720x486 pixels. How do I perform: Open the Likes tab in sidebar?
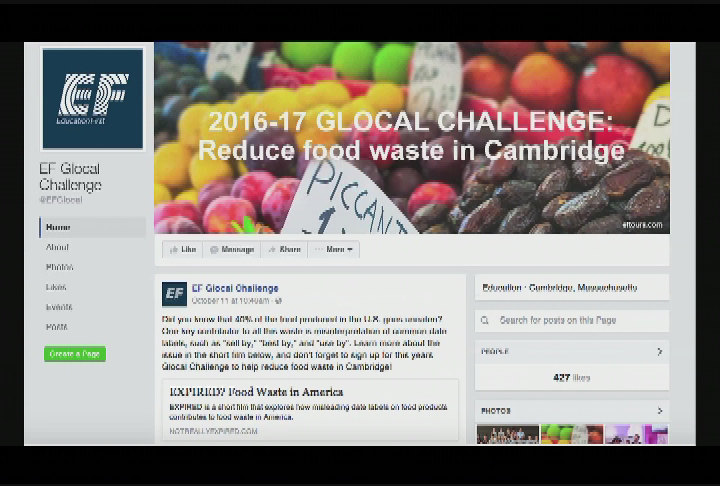pyautogui.click(x=56, y=287)
